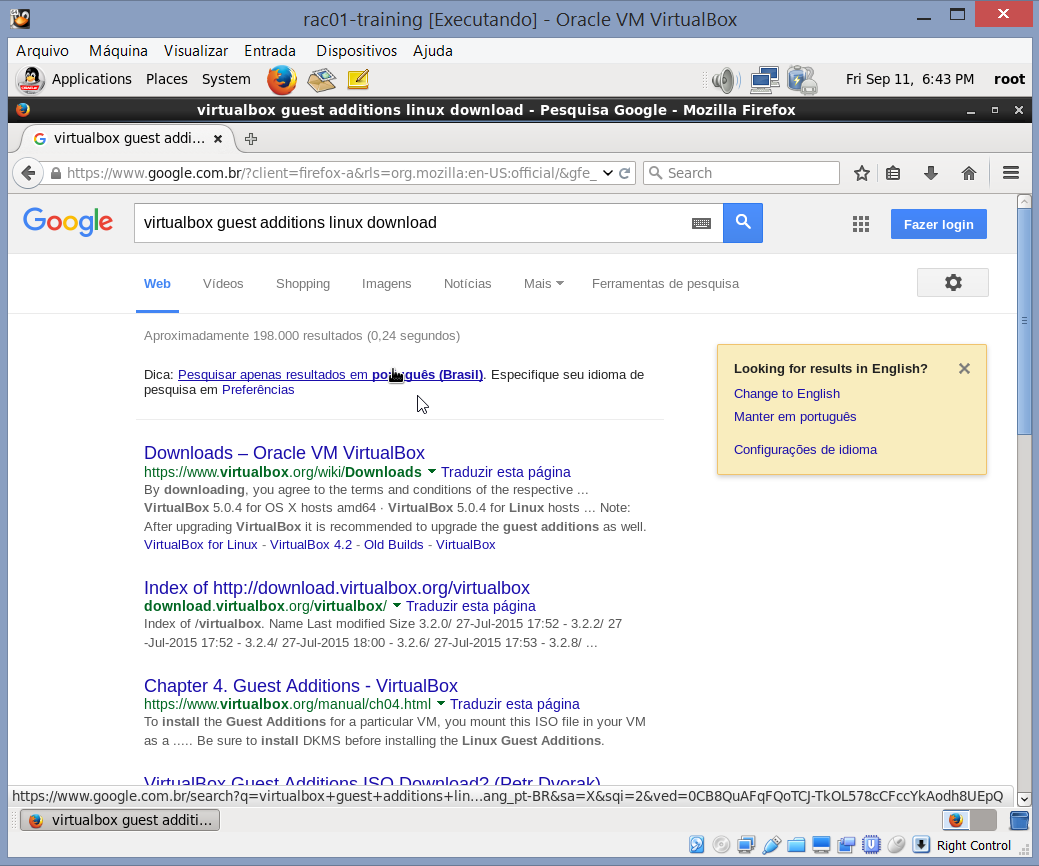
Task: Click Manter em português link
Action: (794, 417)
